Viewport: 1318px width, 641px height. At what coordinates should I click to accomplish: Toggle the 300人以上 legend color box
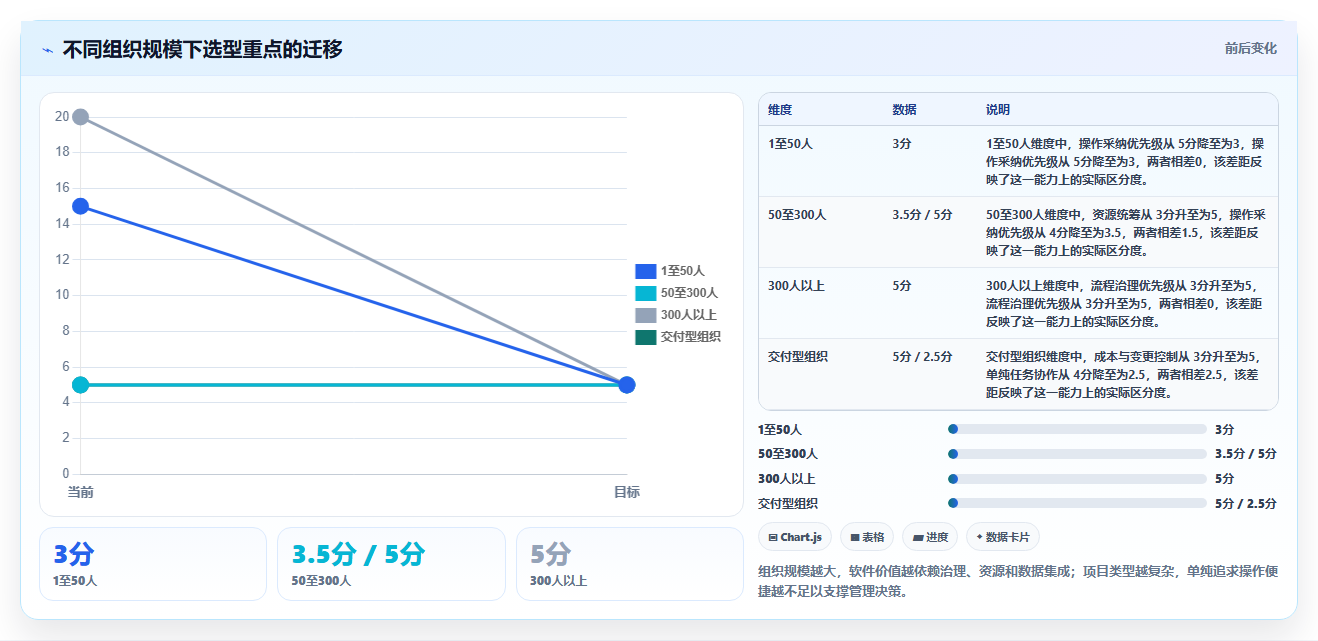pyautogui.click(x=646, y=315)
